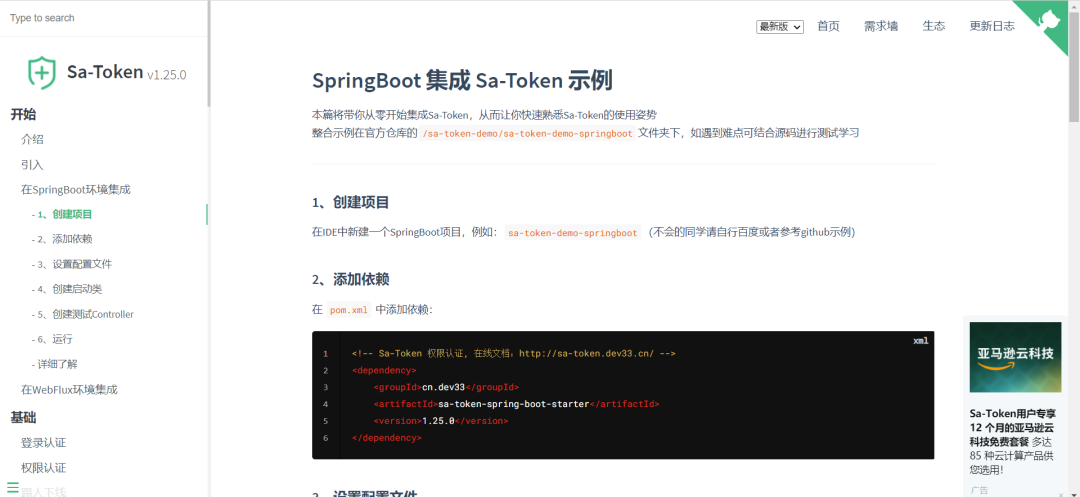
Task: Click the sidebar's scrollbar thumb
Action: 208,55
